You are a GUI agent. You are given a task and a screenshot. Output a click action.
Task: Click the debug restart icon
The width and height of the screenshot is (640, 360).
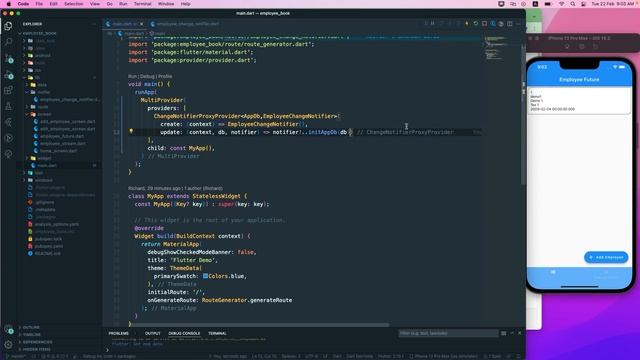pyautogui.click(x=476, y=24)
